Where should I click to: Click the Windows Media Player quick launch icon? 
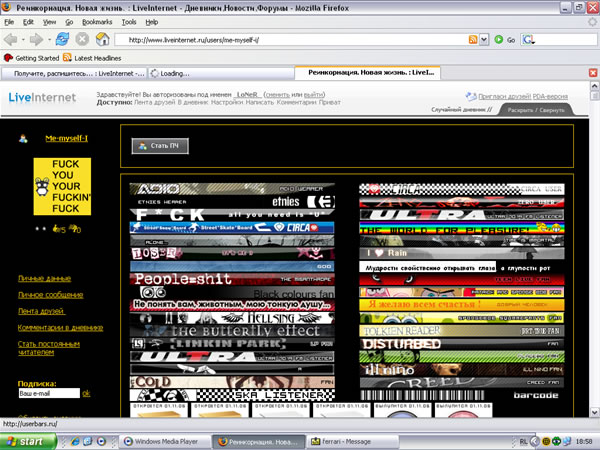point(101,442)
